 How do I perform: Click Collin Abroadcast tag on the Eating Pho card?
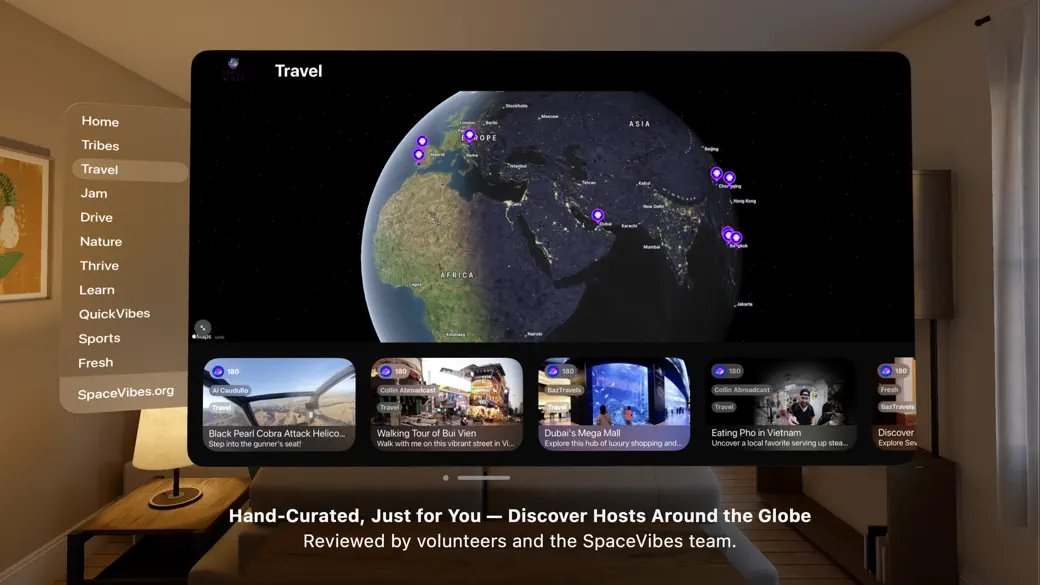tap(742, 390)
